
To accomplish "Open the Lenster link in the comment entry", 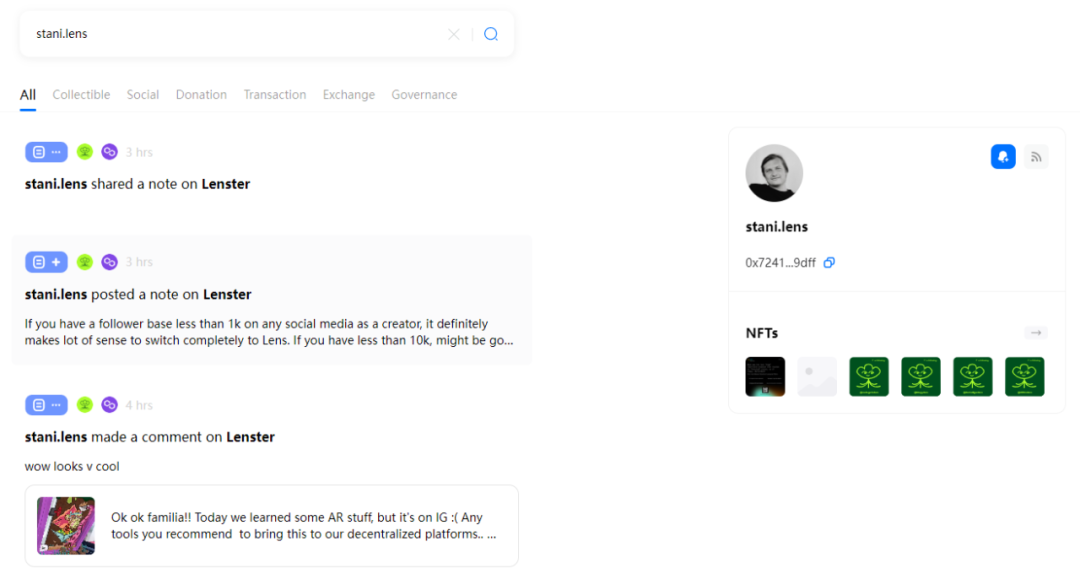I will pyautogui.click(x=250, y=437).
